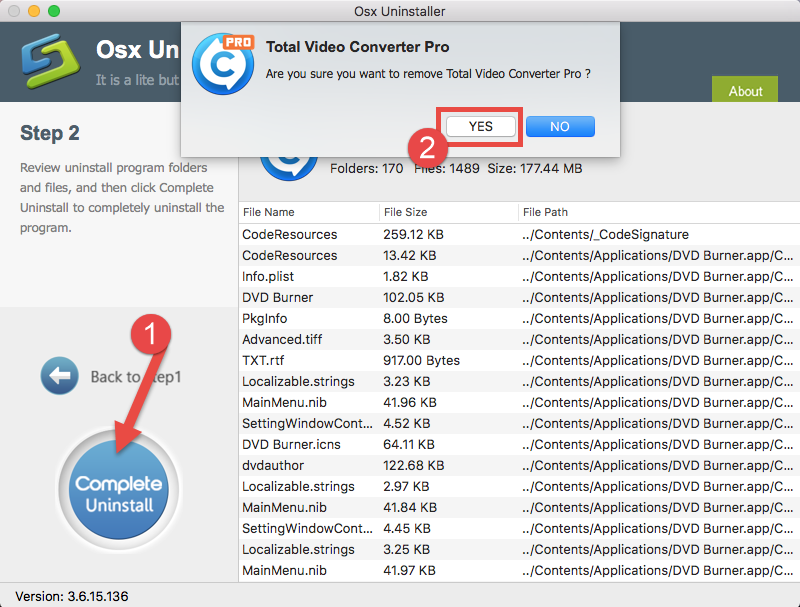
Task: Click the Osx Uninstaller logo icon
Action: (49, 60)
